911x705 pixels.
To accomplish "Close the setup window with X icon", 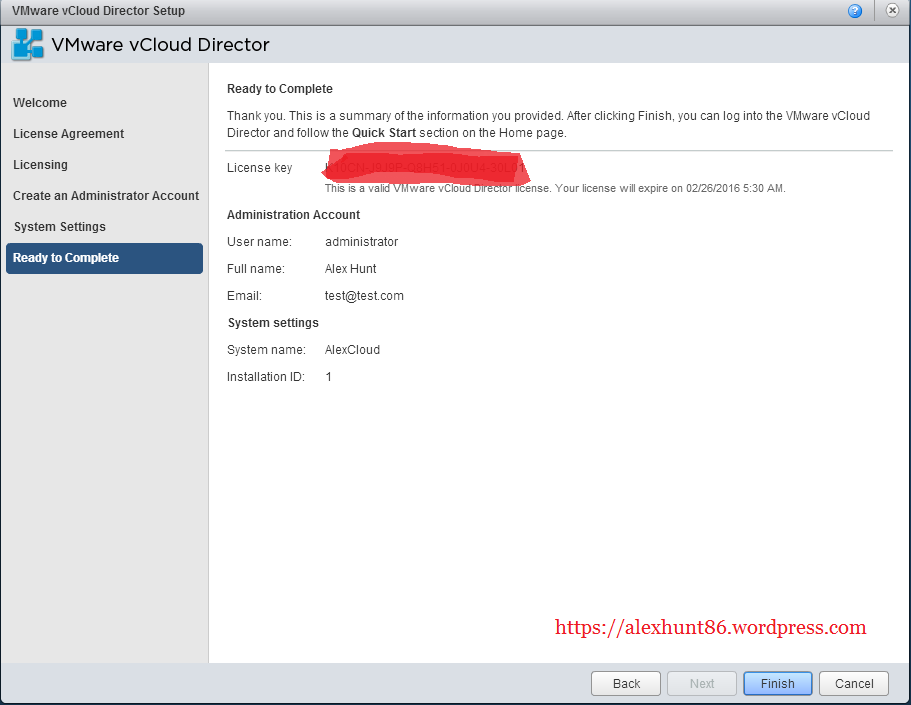I will point(890,11).
